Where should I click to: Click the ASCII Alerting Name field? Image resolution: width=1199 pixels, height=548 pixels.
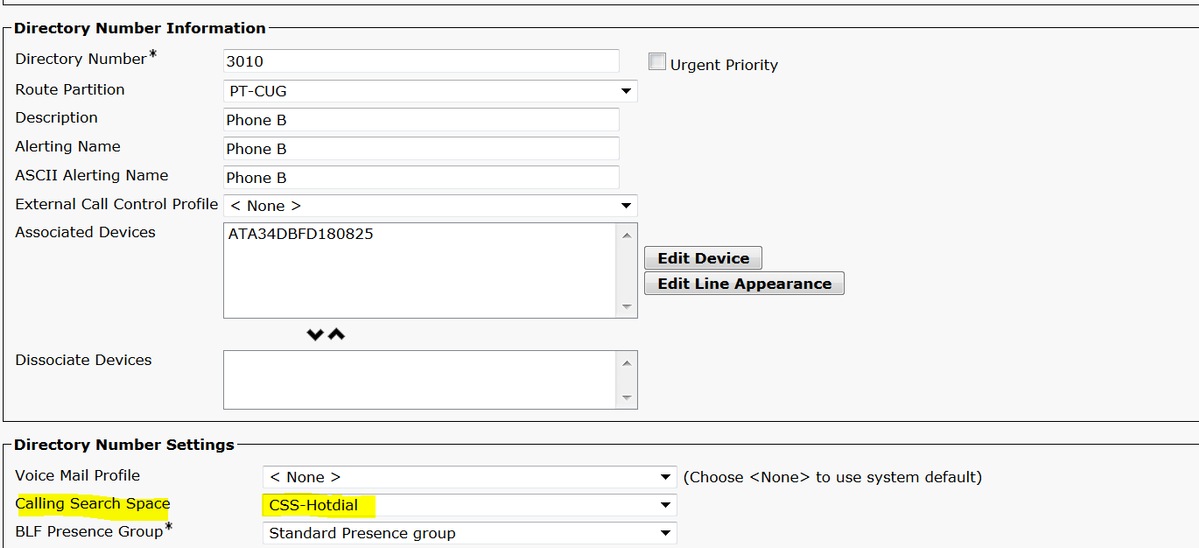421,178
